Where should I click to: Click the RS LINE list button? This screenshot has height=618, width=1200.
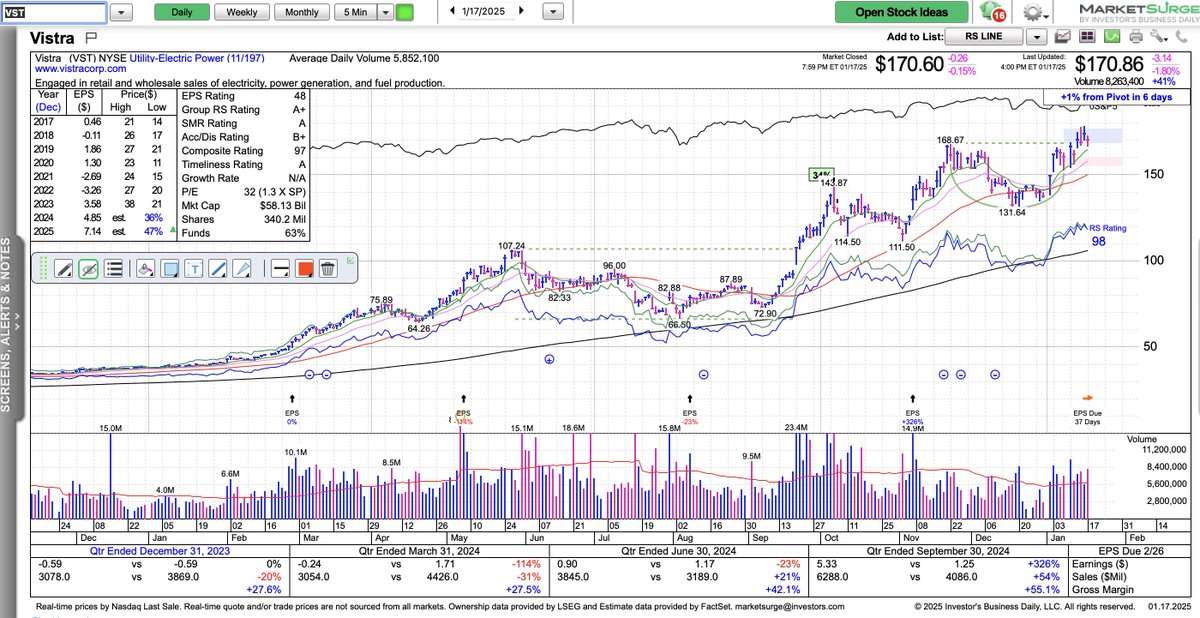(x=985, y=37)
